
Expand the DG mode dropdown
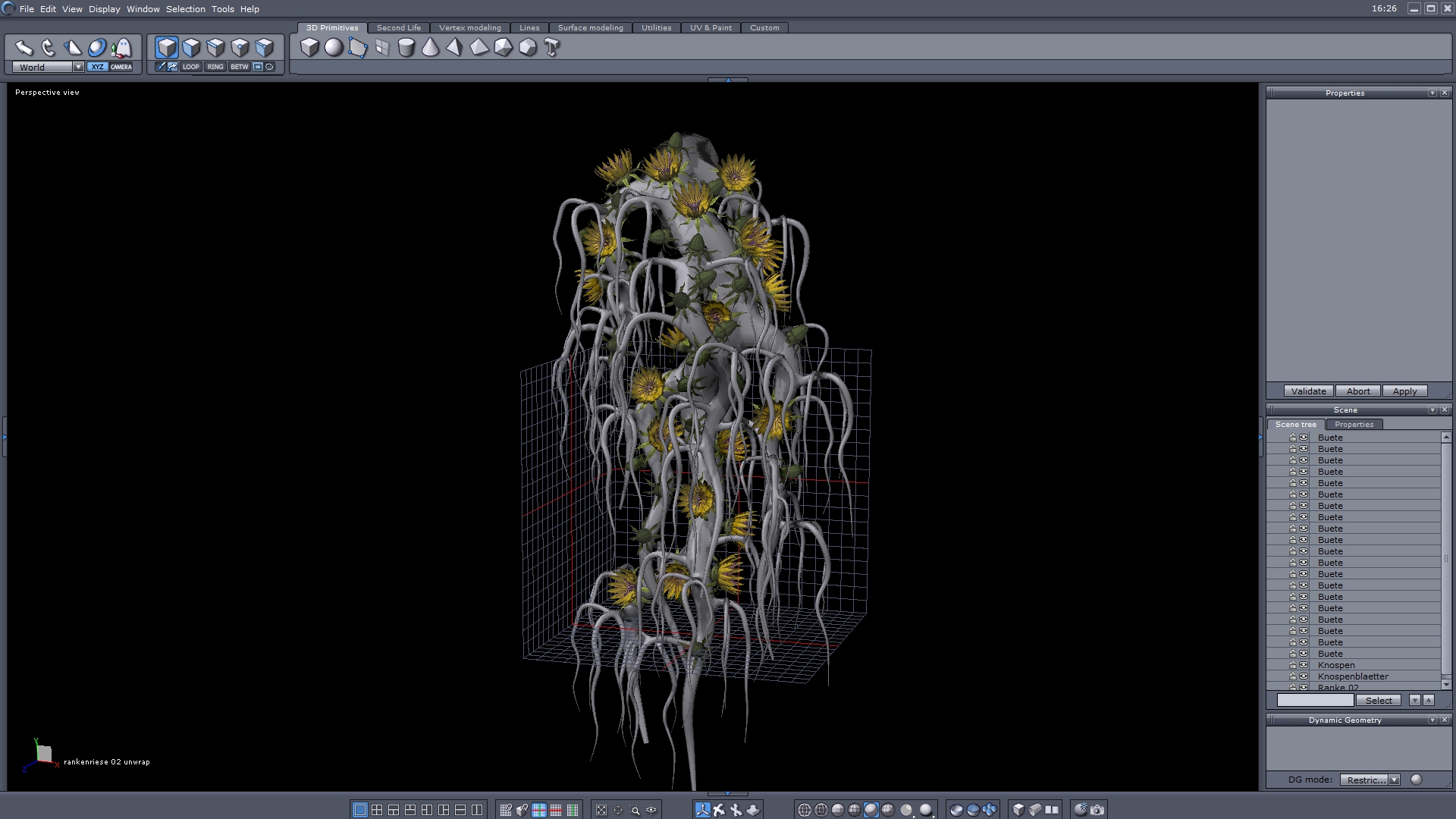(x=1394, y=780)
